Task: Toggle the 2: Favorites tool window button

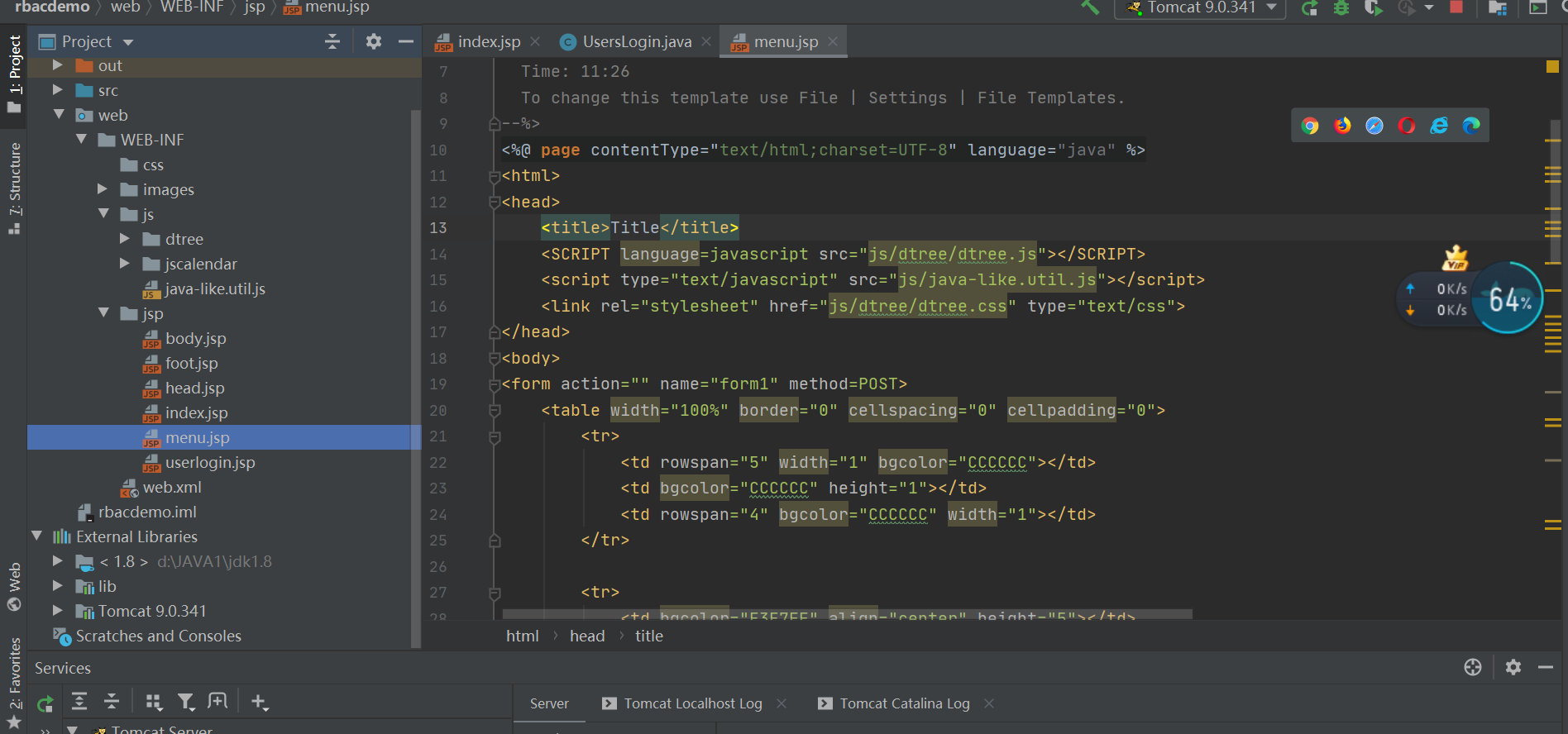Action: 13,683
